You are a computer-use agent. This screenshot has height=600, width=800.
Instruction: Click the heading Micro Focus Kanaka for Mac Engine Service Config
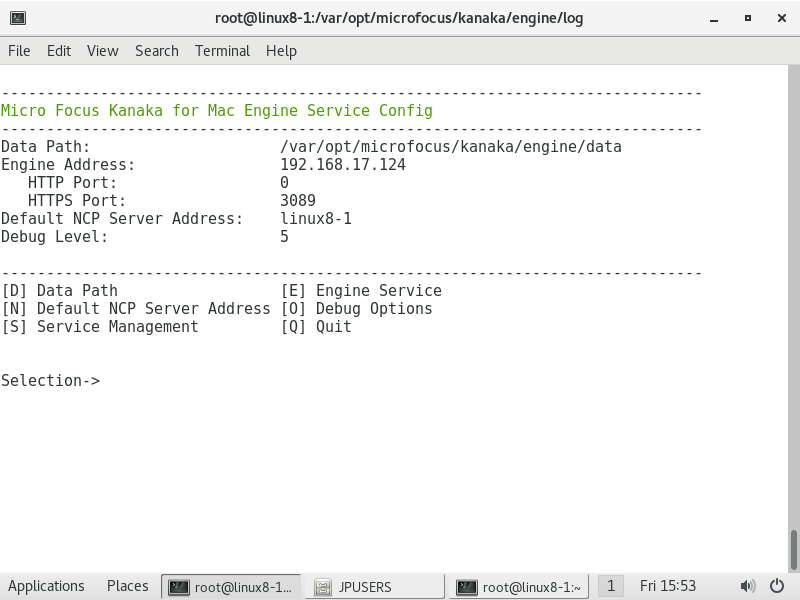click(x=217, y=111)
